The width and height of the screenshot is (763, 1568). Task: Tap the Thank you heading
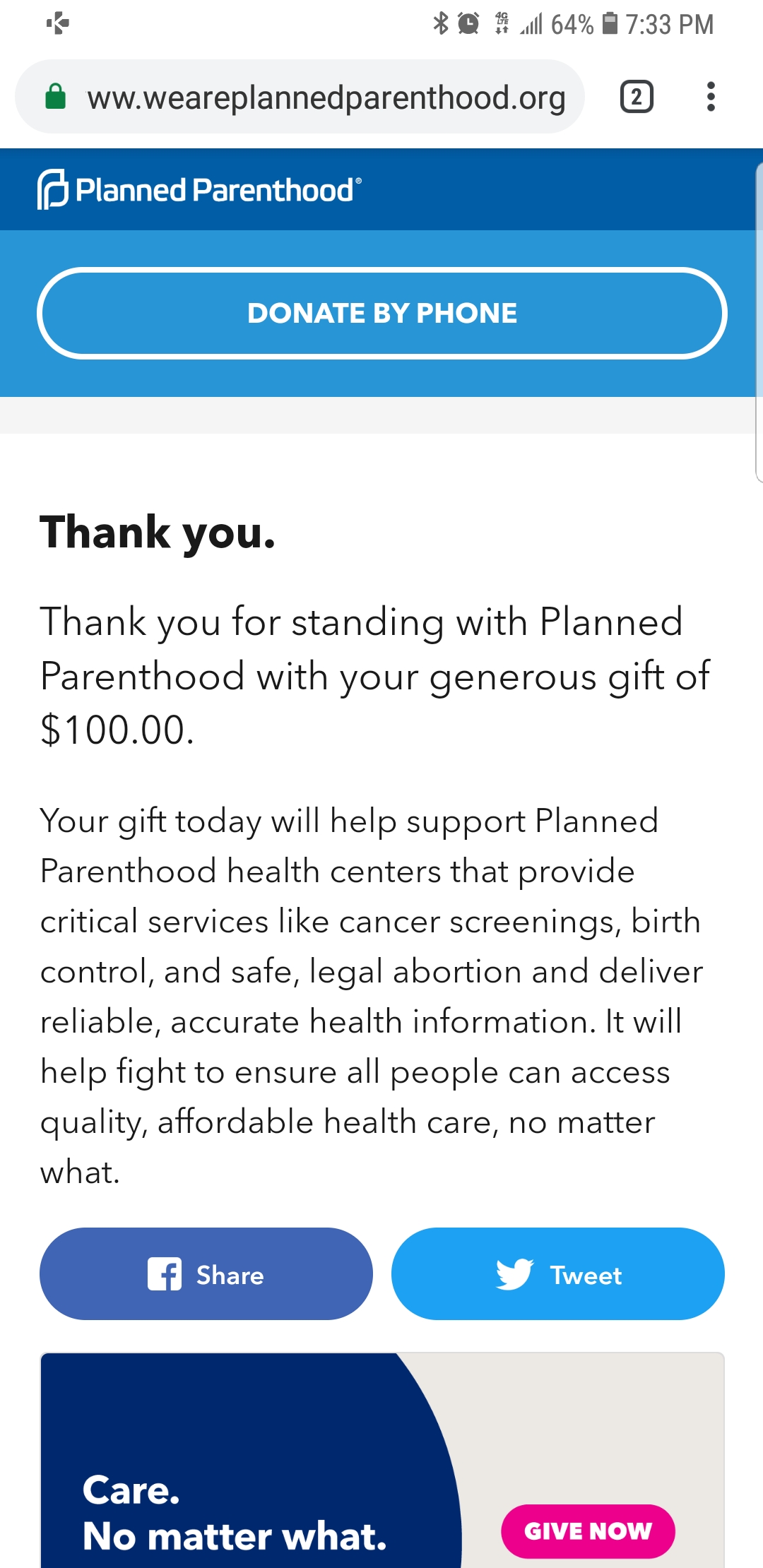pyautogui.click(x=158, y=532)
